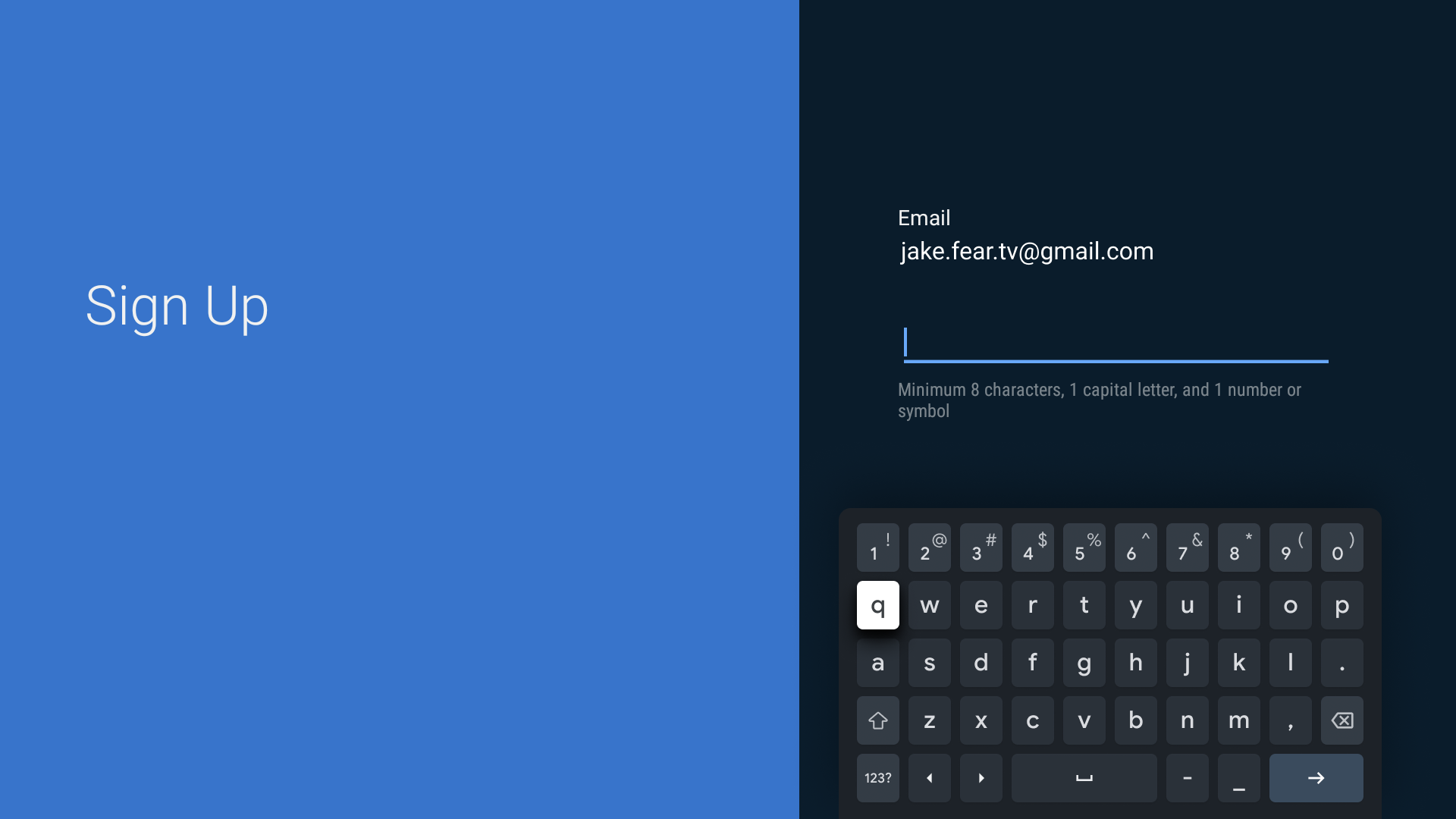Screen dimensions: 1456x819
Task: Switch to 123? symbols keyboard mode
Action: (x=877, y=778)
